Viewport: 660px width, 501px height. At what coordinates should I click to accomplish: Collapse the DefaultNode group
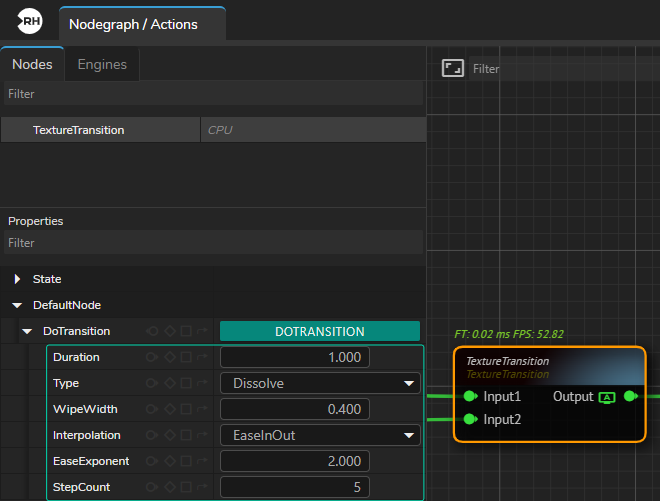point(17,306)
